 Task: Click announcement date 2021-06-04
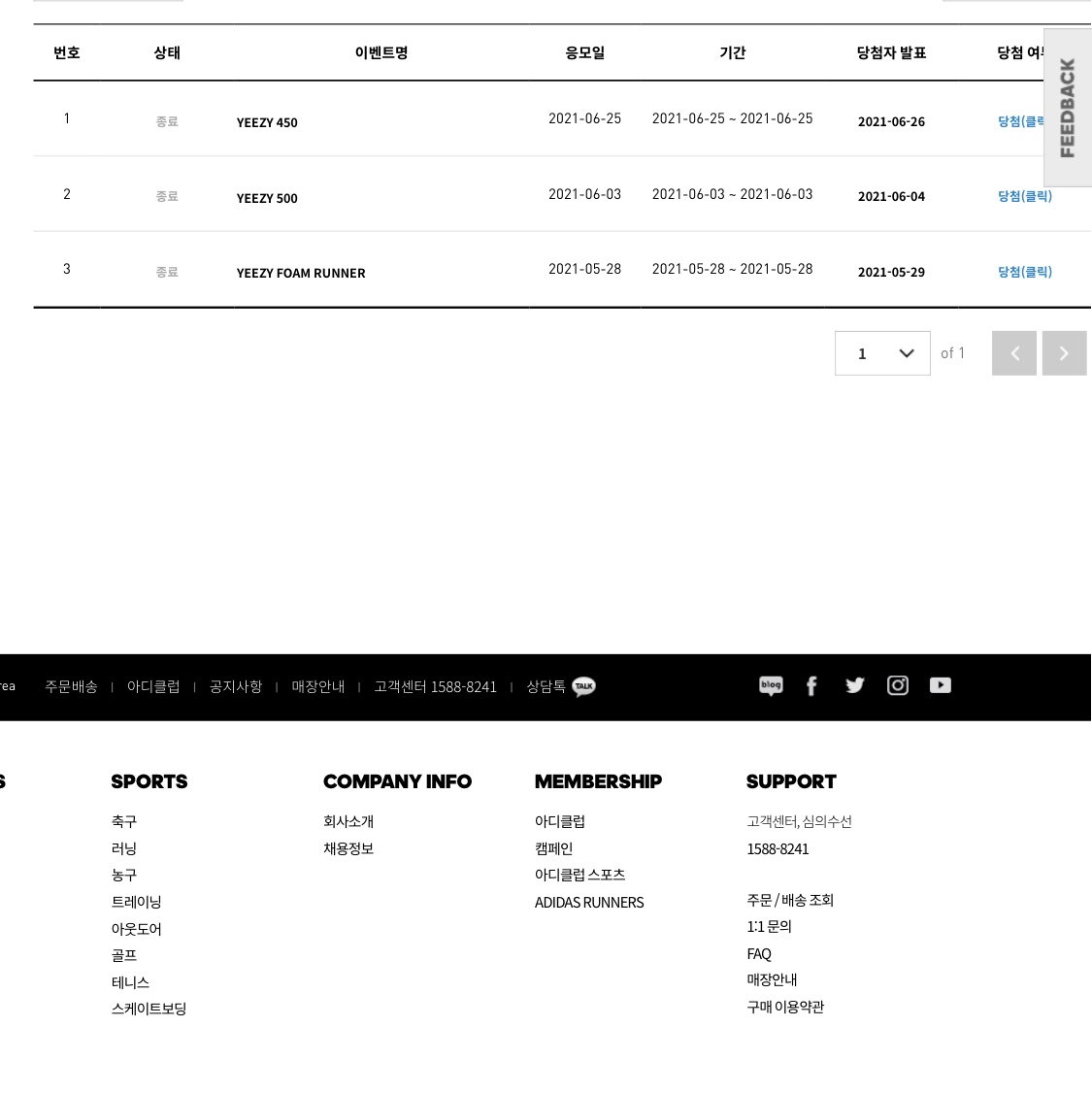tap(891, 197)
